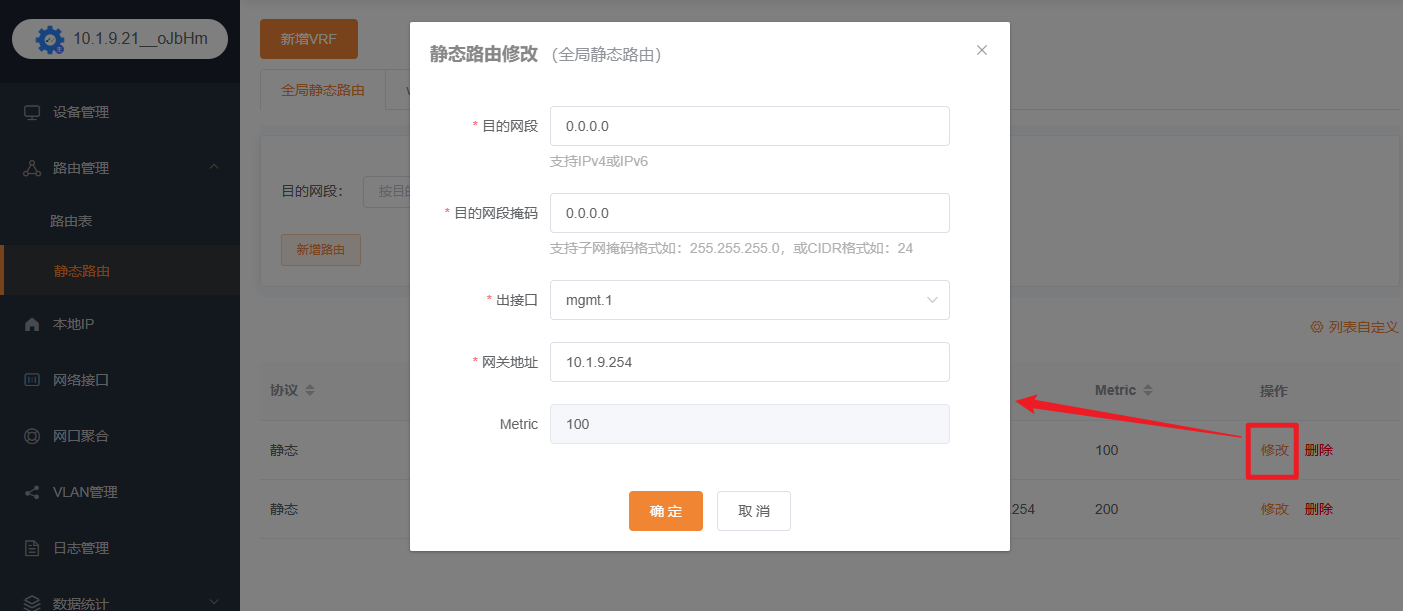Open 设备管理 via its monitor icon
Viewport: 1403px width, 611px height.
34,113
